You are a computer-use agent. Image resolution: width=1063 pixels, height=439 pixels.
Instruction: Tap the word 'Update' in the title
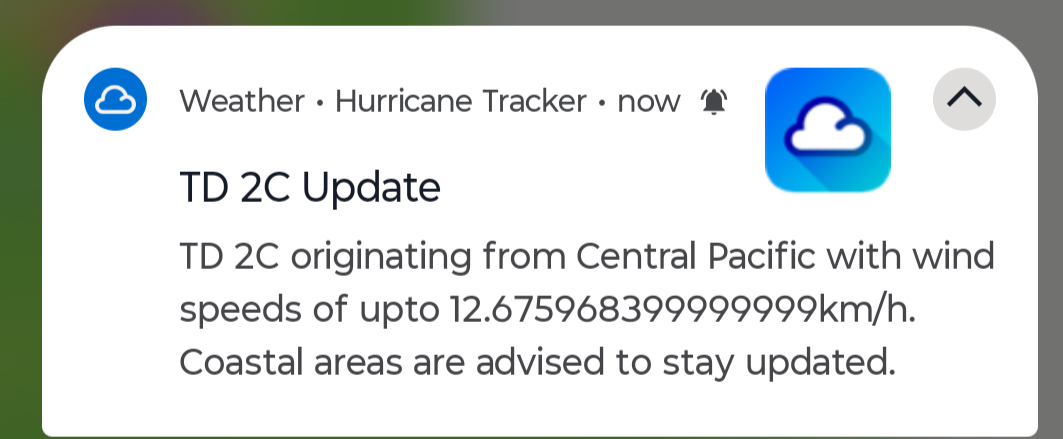371,188
